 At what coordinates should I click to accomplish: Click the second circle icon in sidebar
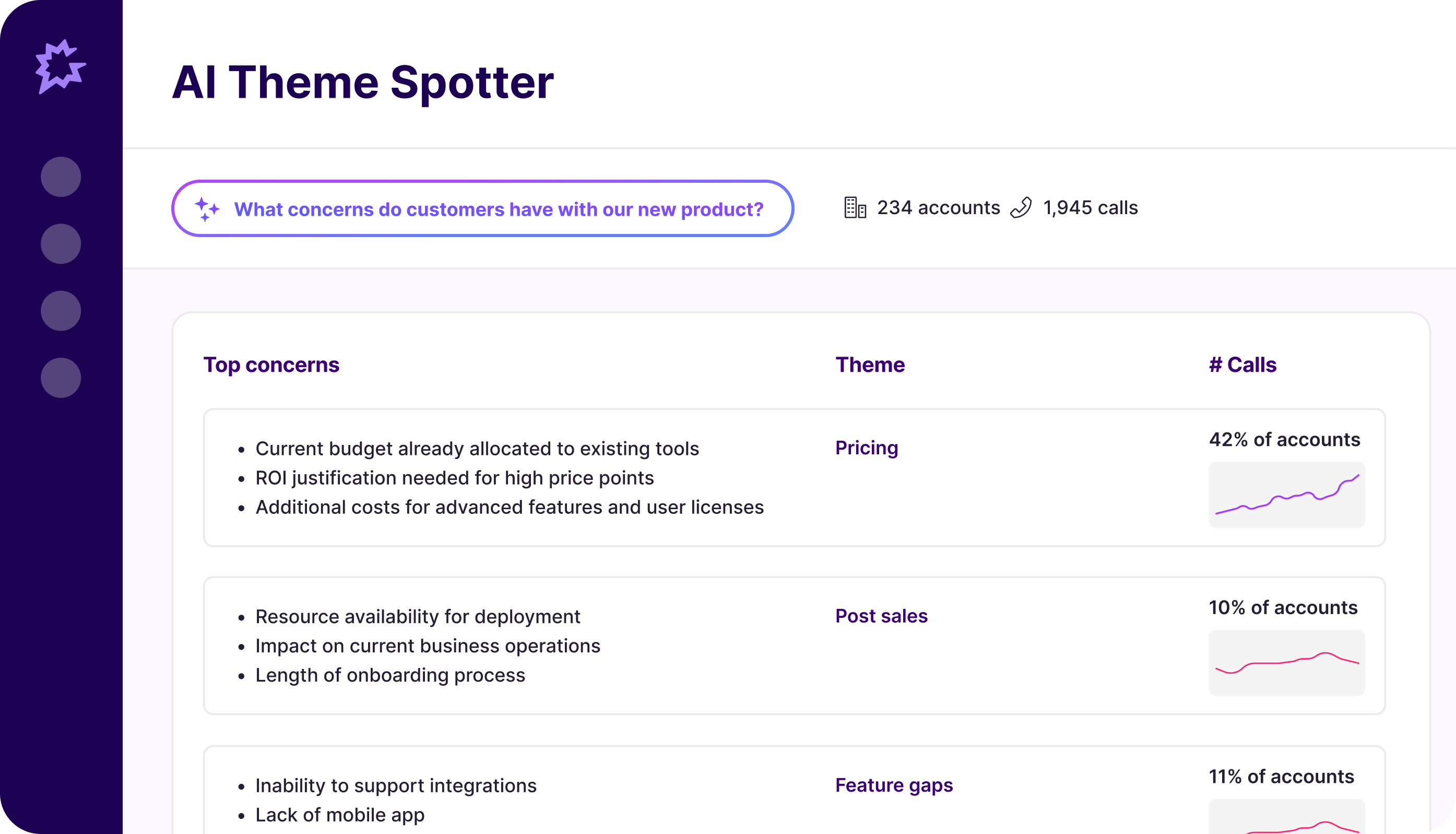pyautogui.click(x=61, y=244)
